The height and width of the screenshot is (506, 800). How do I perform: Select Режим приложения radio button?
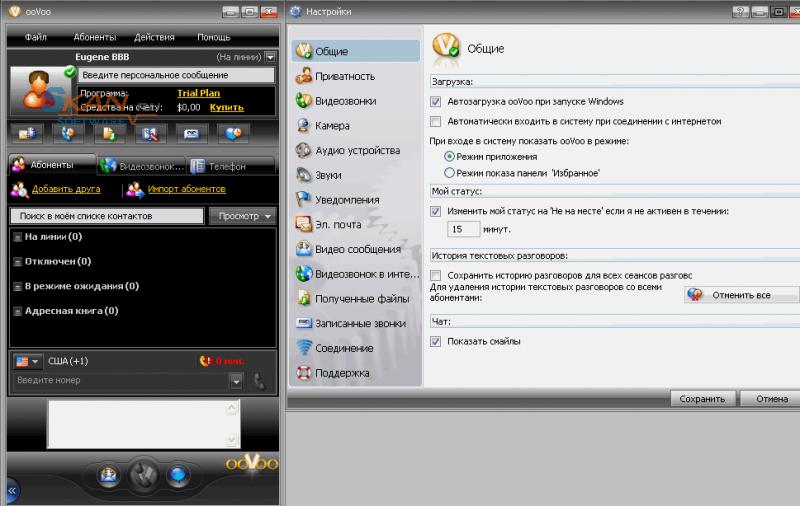449,157
